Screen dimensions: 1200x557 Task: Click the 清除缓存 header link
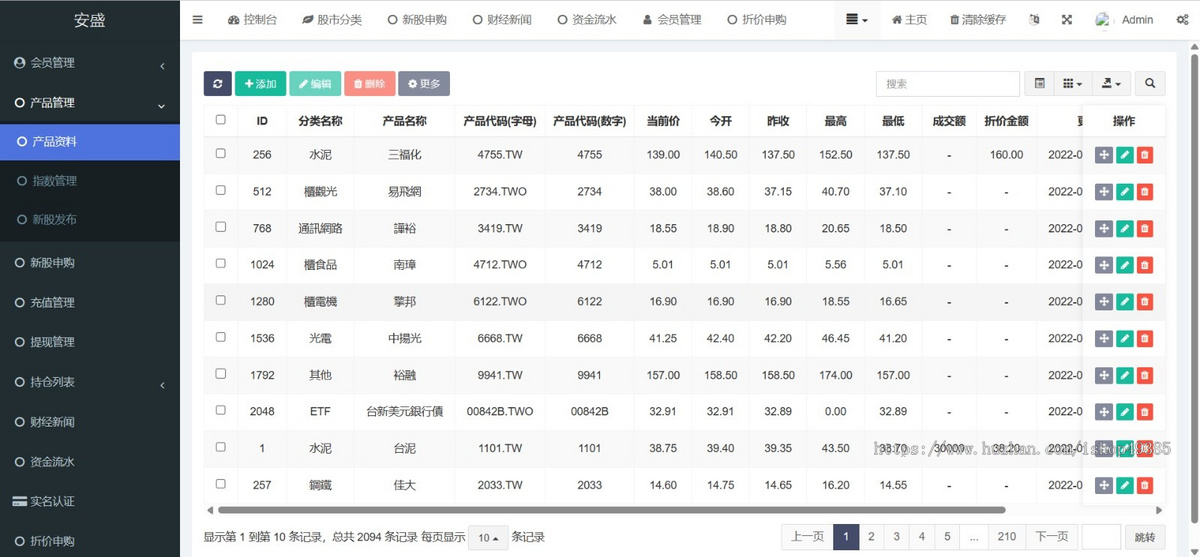pyautogui.click(x=978, y=19)
